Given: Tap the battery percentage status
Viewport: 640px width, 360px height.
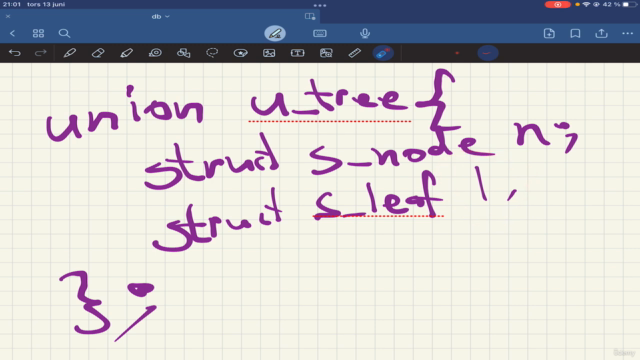Looking at the screenshot, I should click(x=611, y=4).
